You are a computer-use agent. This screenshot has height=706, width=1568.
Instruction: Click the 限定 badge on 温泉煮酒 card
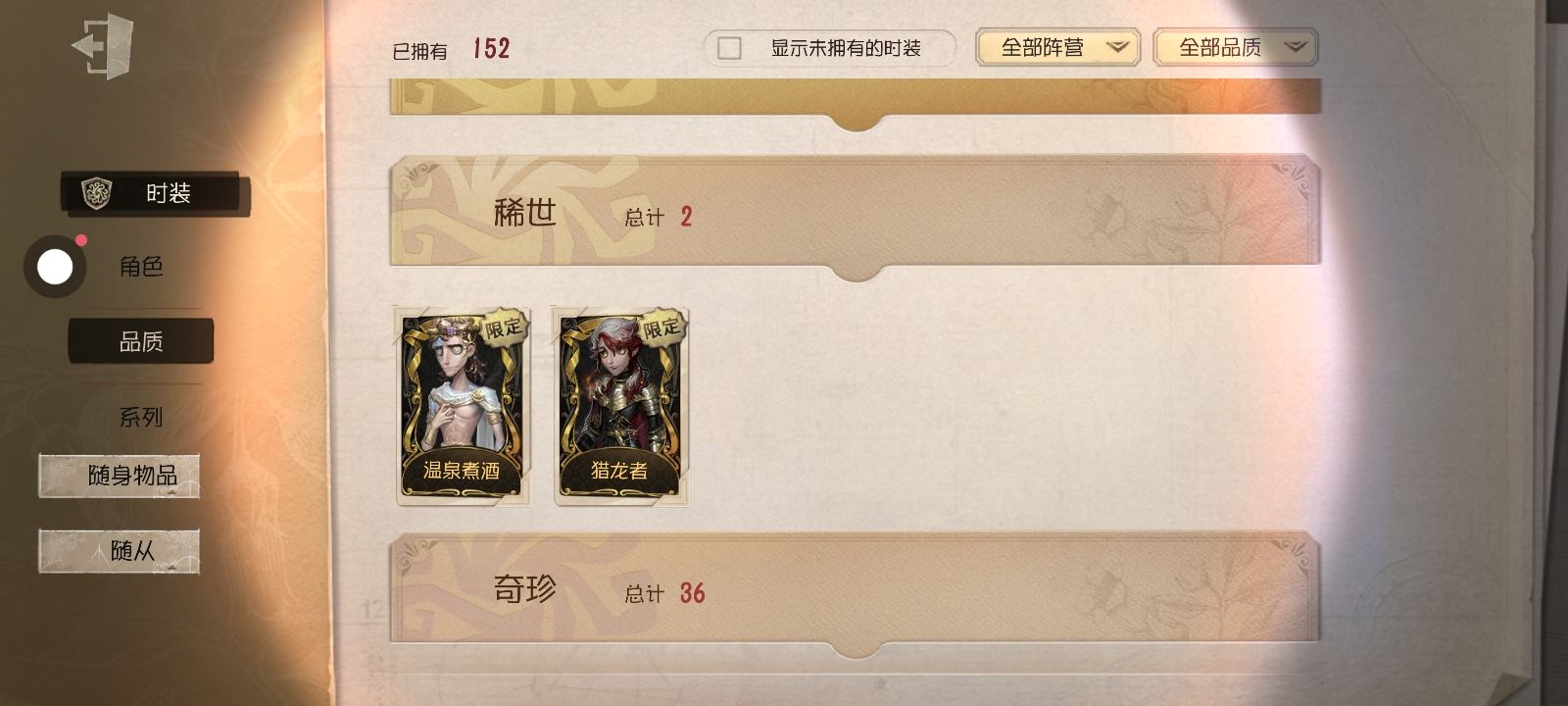click(x=505, y=328)
